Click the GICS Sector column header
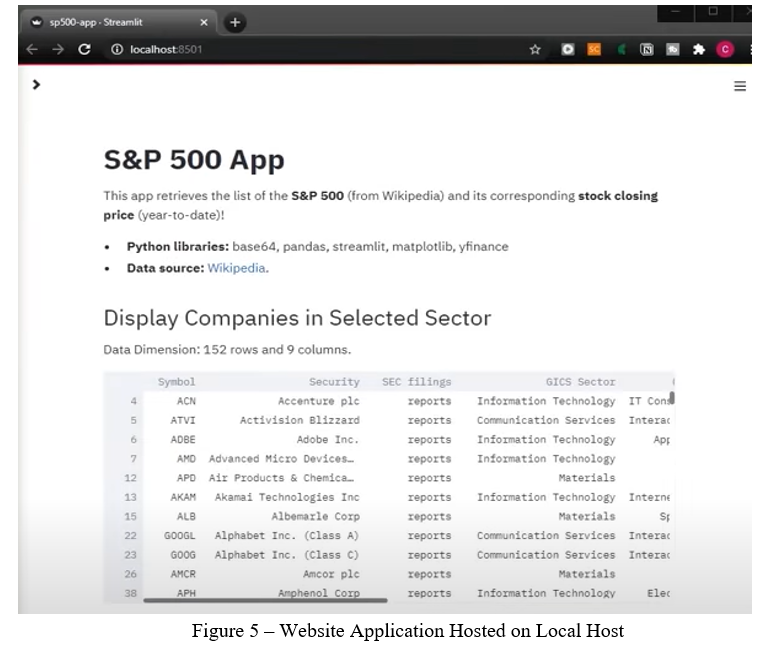 click(580, 382)
